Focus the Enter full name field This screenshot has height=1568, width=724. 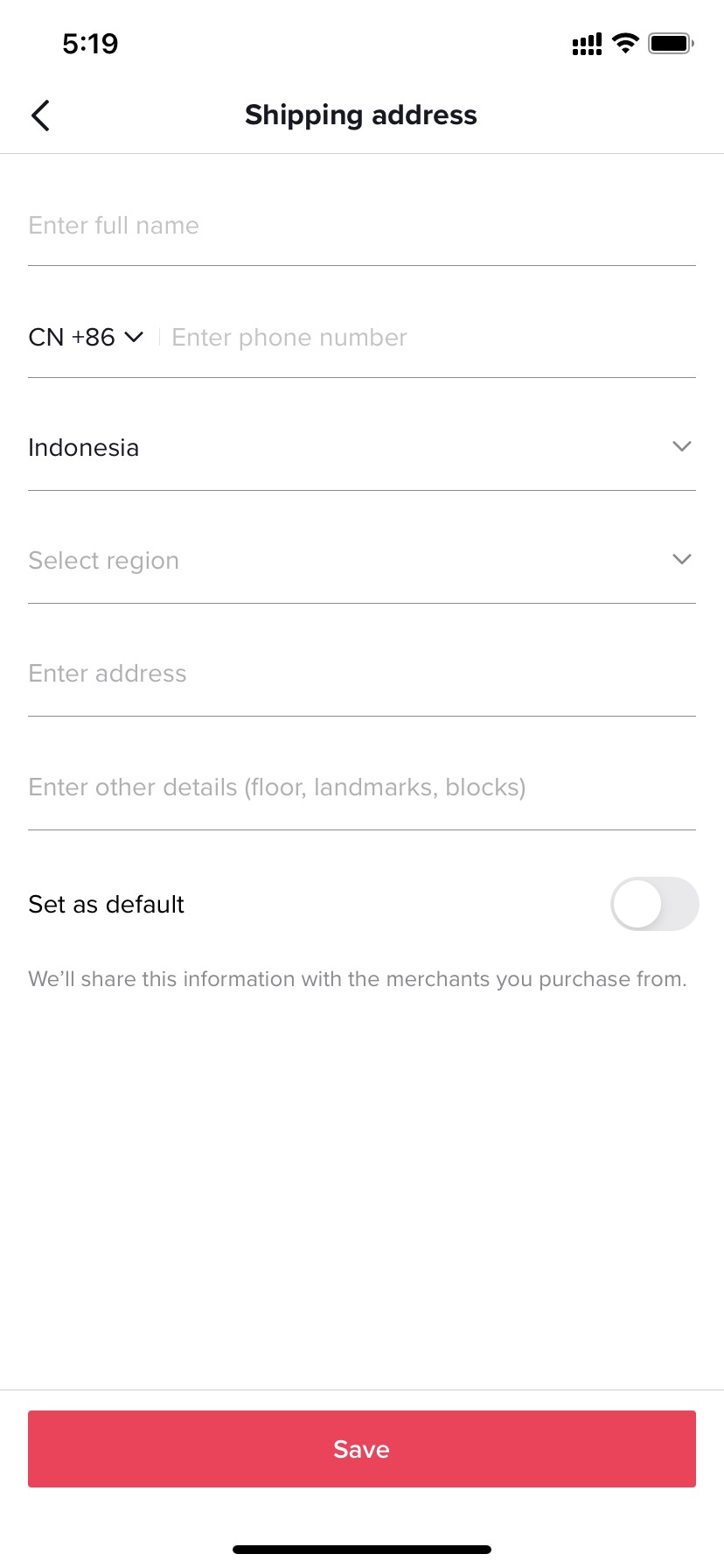click(362, 226)
